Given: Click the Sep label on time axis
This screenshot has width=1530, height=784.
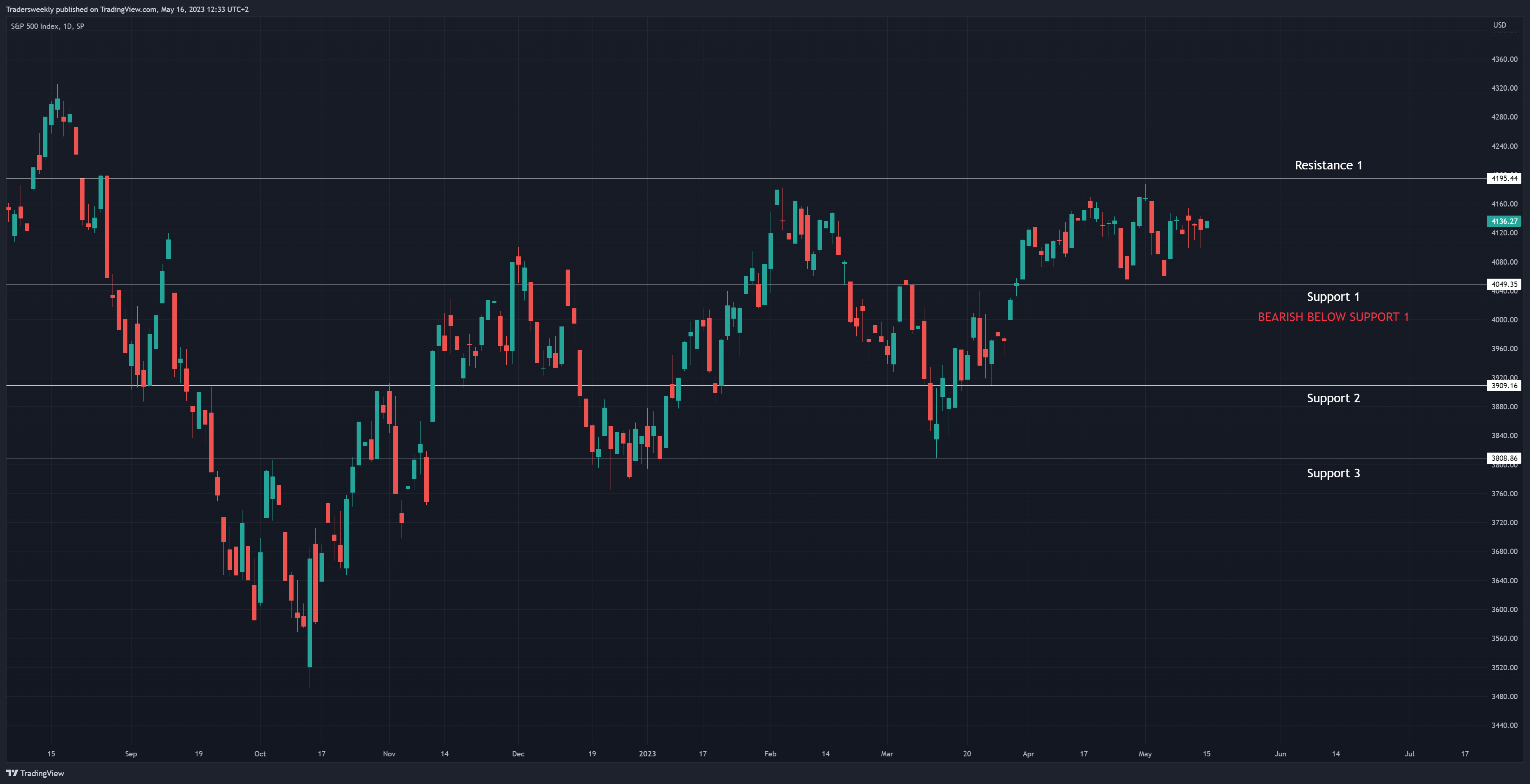Looking at the screenshot, I should coord(131,754).
